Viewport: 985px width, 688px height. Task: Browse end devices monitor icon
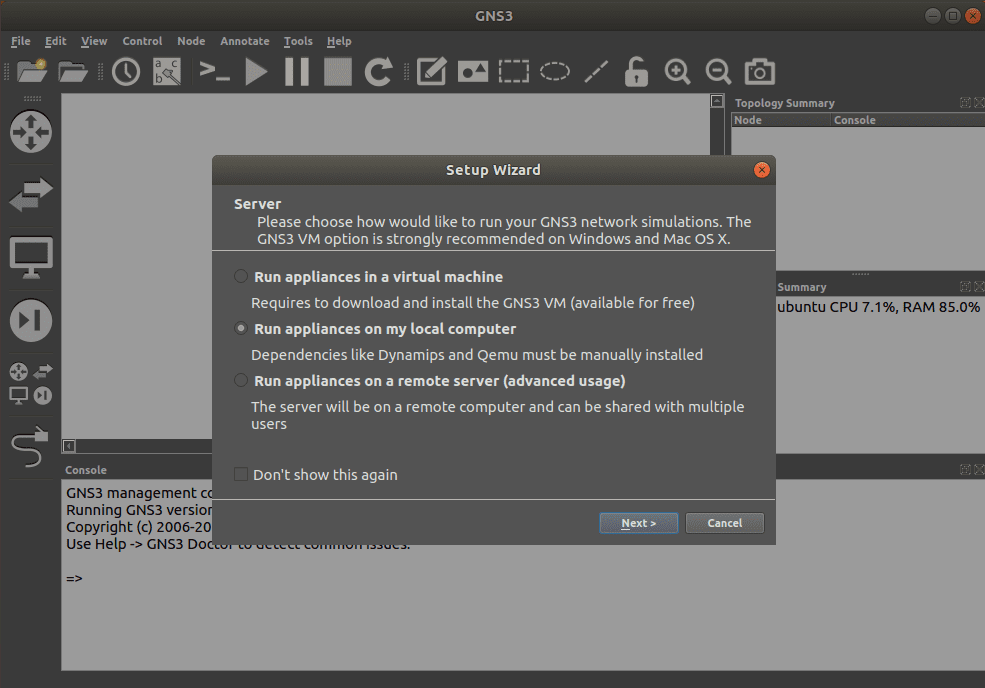[31, 257]
